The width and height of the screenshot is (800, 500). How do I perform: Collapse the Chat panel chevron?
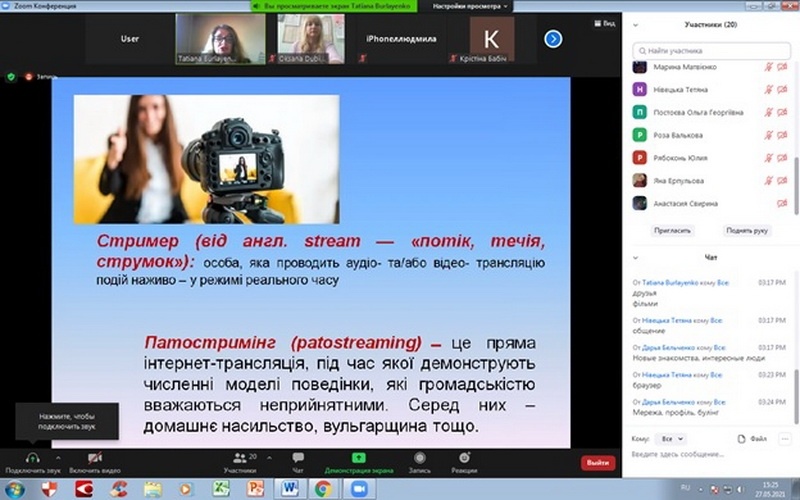pyautogui.click(x=636, y=257)
